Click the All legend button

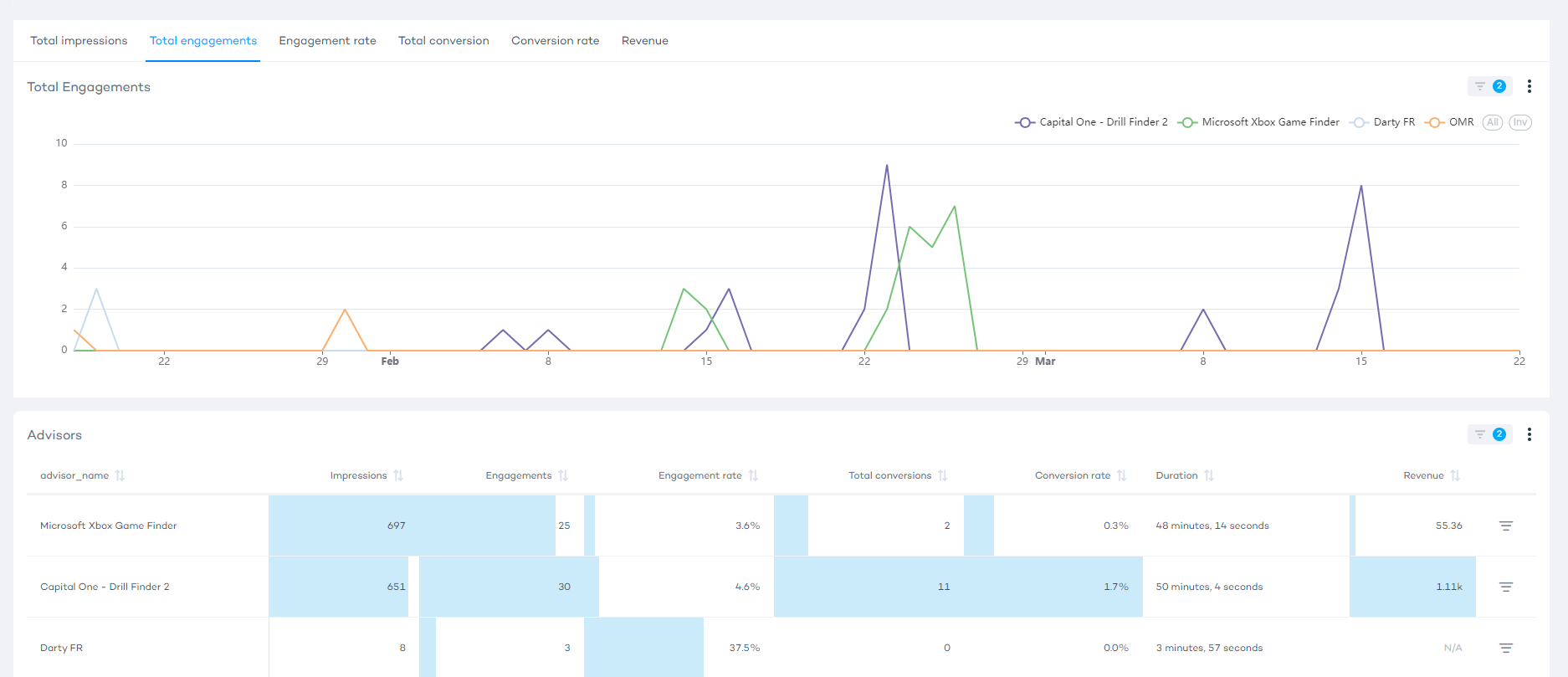(x=1492, y=122)
